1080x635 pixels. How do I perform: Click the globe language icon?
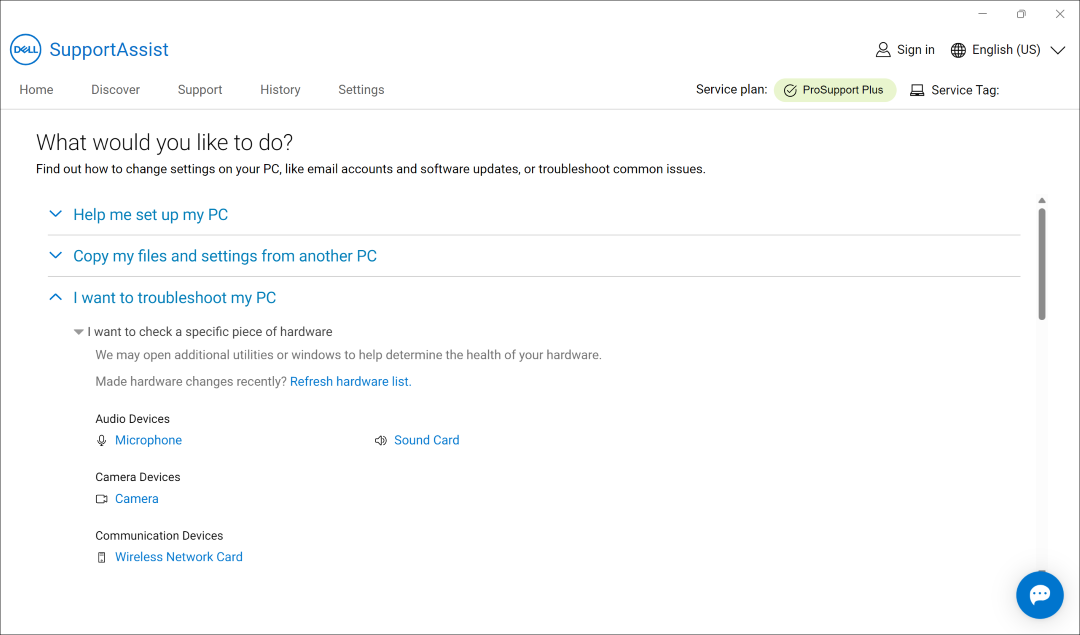pos(957,49)
